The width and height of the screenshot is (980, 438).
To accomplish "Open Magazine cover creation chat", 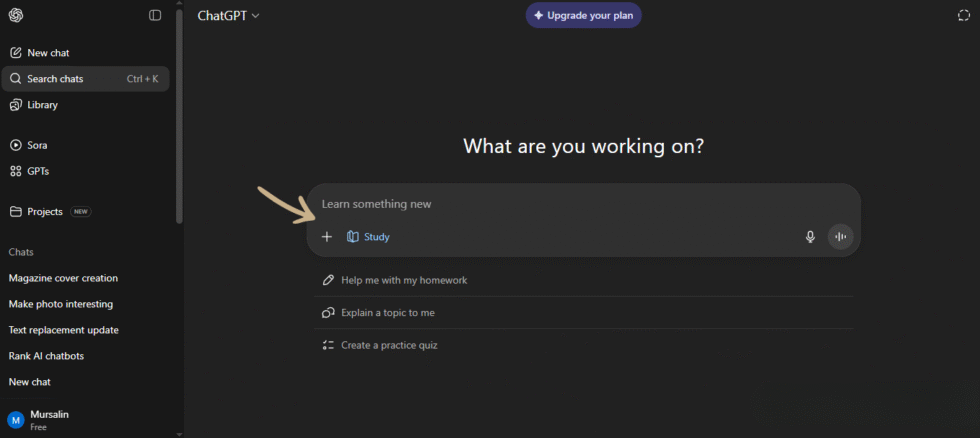I will click(63, 278).
